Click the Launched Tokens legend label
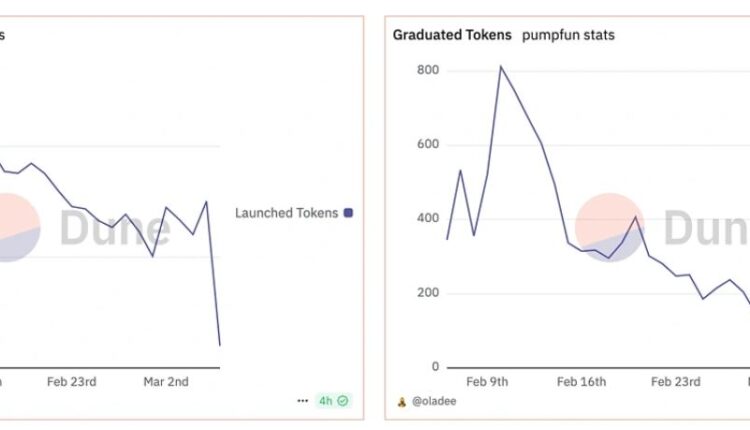The image size is (750, 430). pyautogui.click(x=287, y=212)
